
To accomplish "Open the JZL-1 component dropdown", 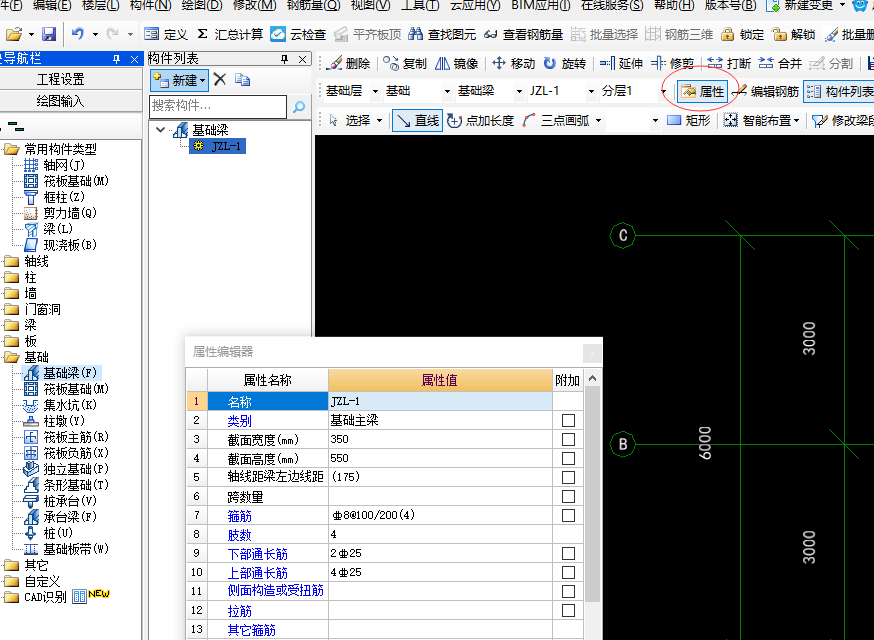I will tap(591, 91).
